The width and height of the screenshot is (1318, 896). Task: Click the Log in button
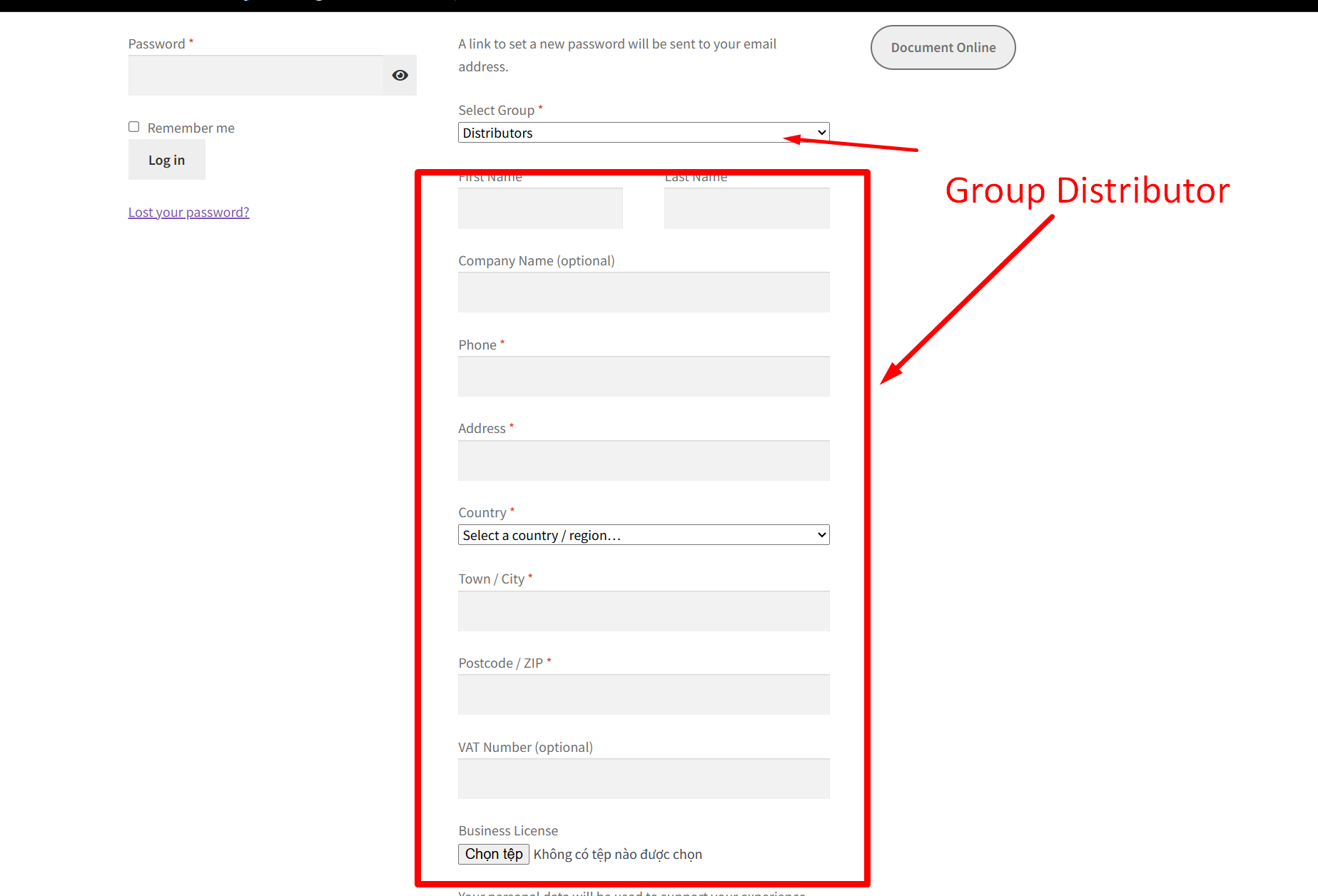point(166,160)
